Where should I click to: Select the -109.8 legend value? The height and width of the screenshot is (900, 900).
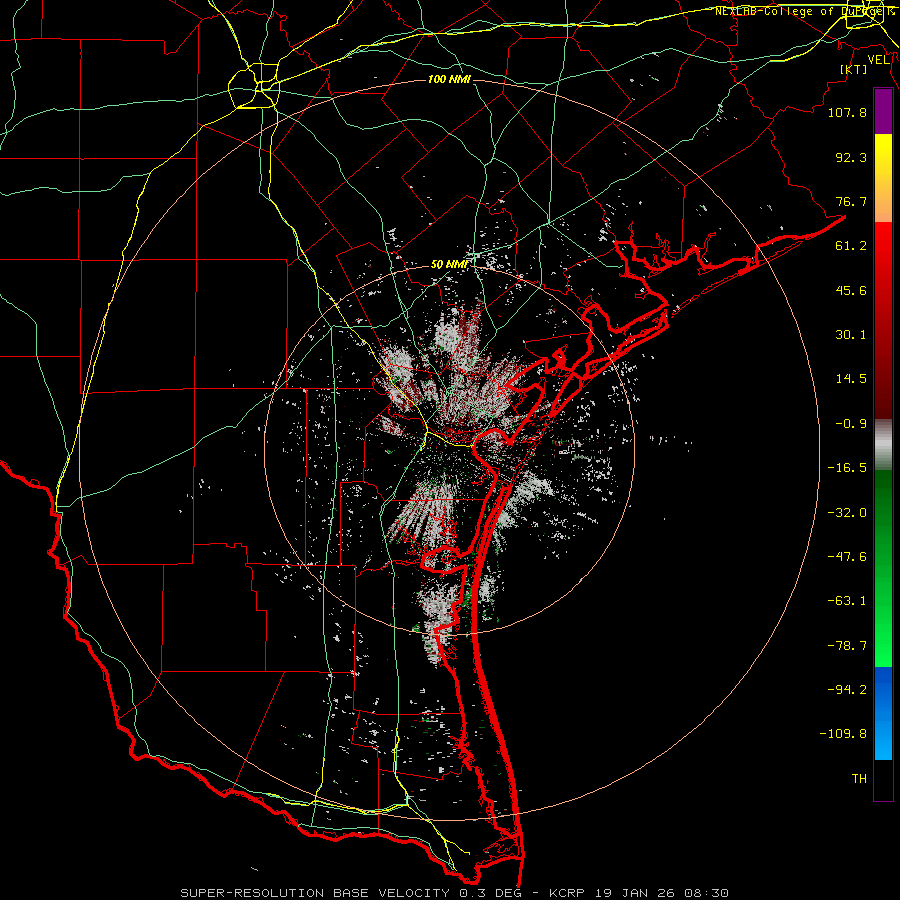[843, 734]
